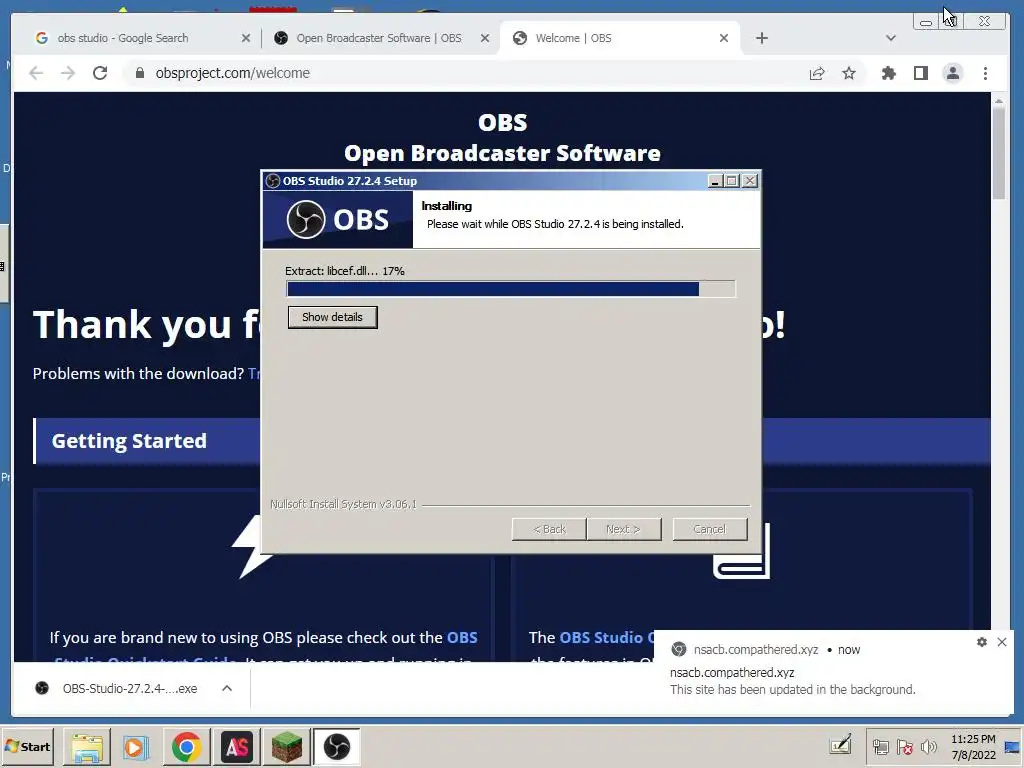This screenshot has width=1024, height=768.
Task: Bookmark this page with the star icon
Action: (849, 73)
